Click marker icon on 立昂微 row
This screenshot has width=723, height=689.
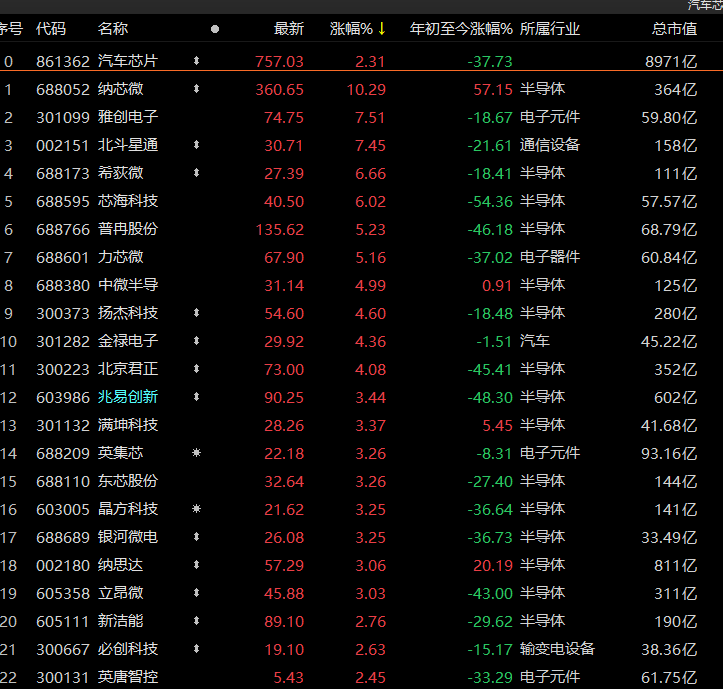coord(196,593)
